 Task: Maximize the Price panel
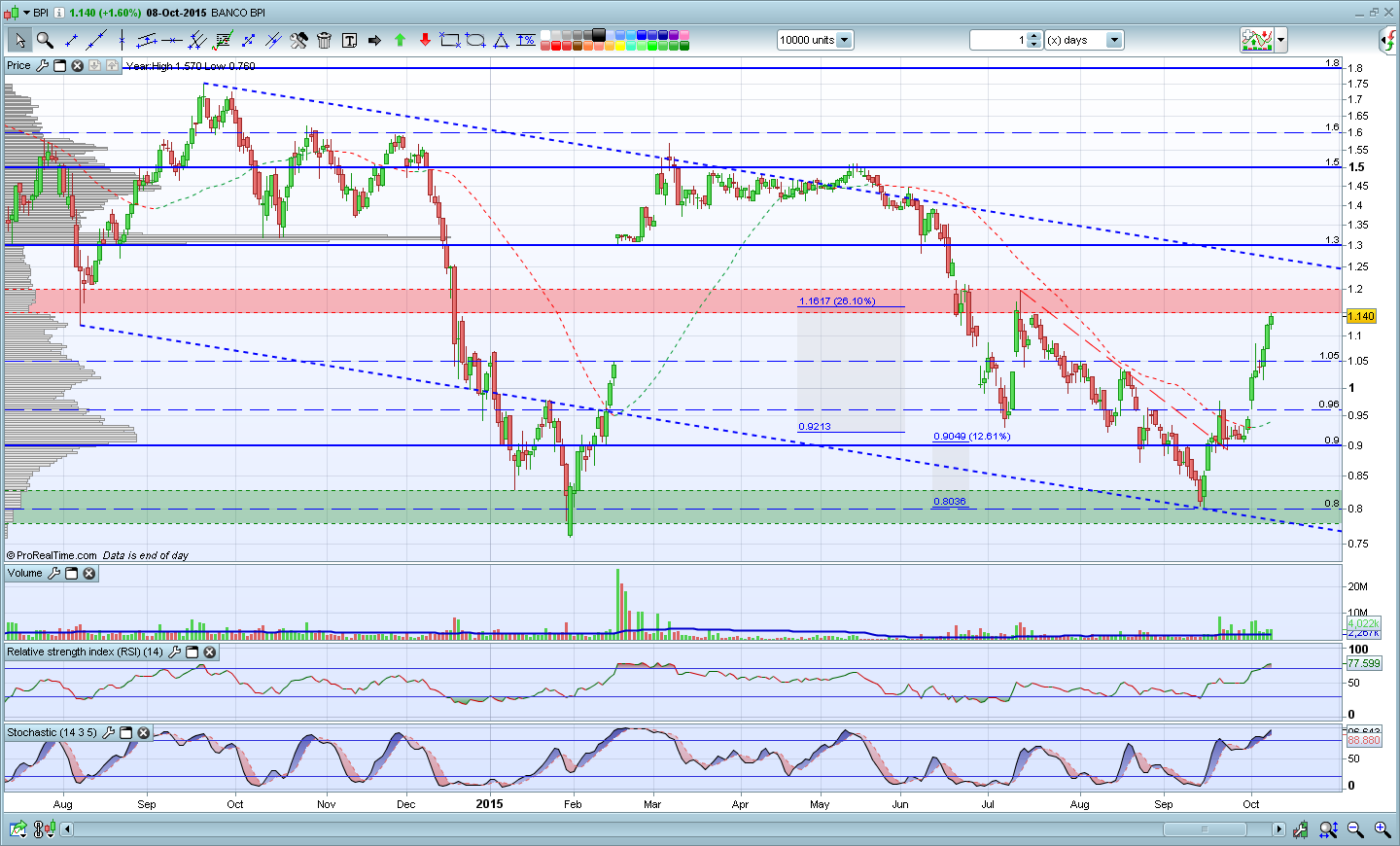click(x=59, y=65)
